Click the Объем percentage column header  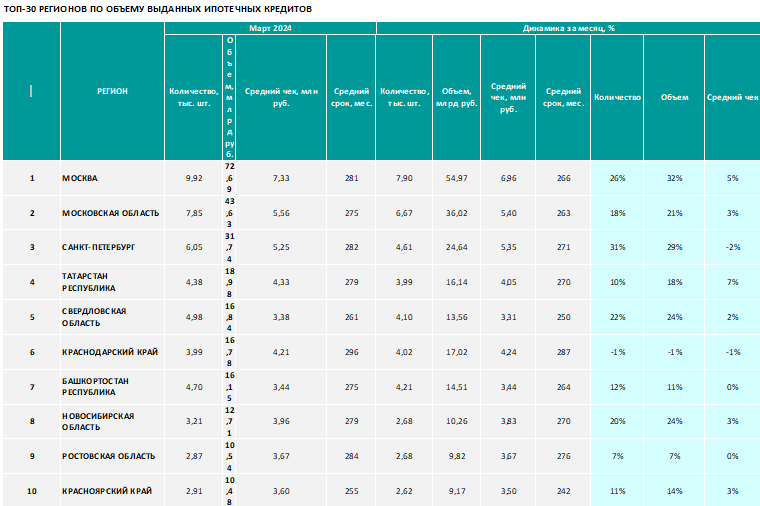[674, 97]
